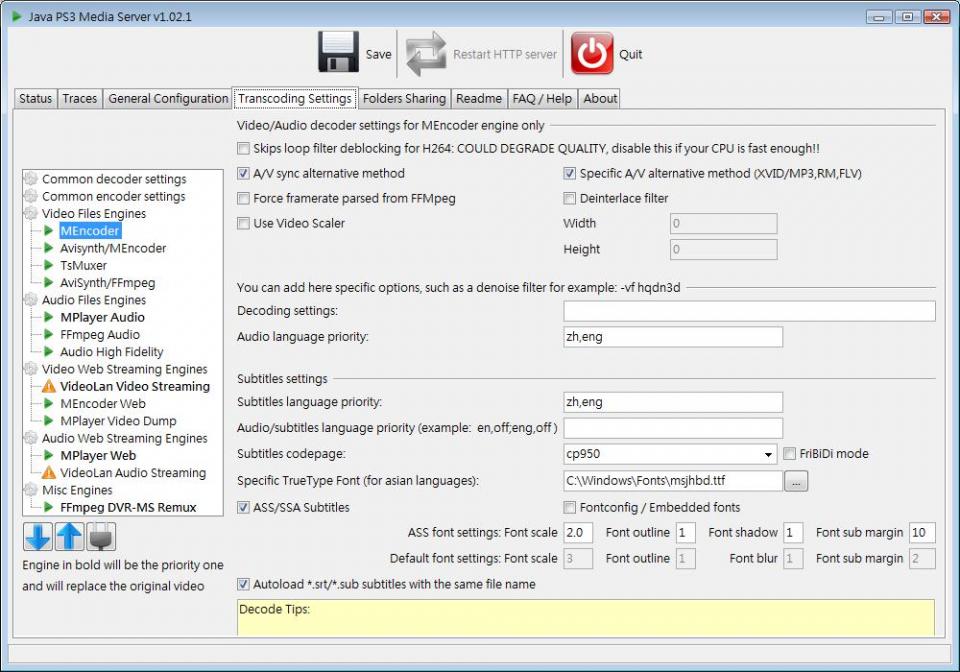Click the Save floppy disk icon
This screenshot has width=960, height=672.
coord(339,52)
